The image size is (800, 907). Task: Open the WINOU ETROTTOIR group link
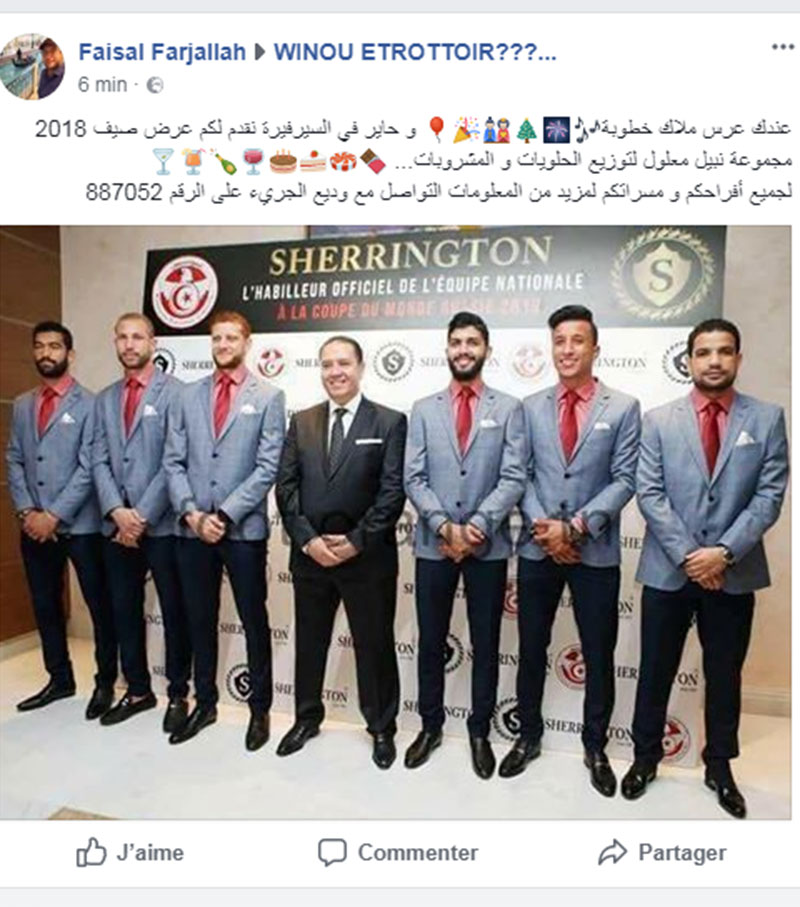415,52
